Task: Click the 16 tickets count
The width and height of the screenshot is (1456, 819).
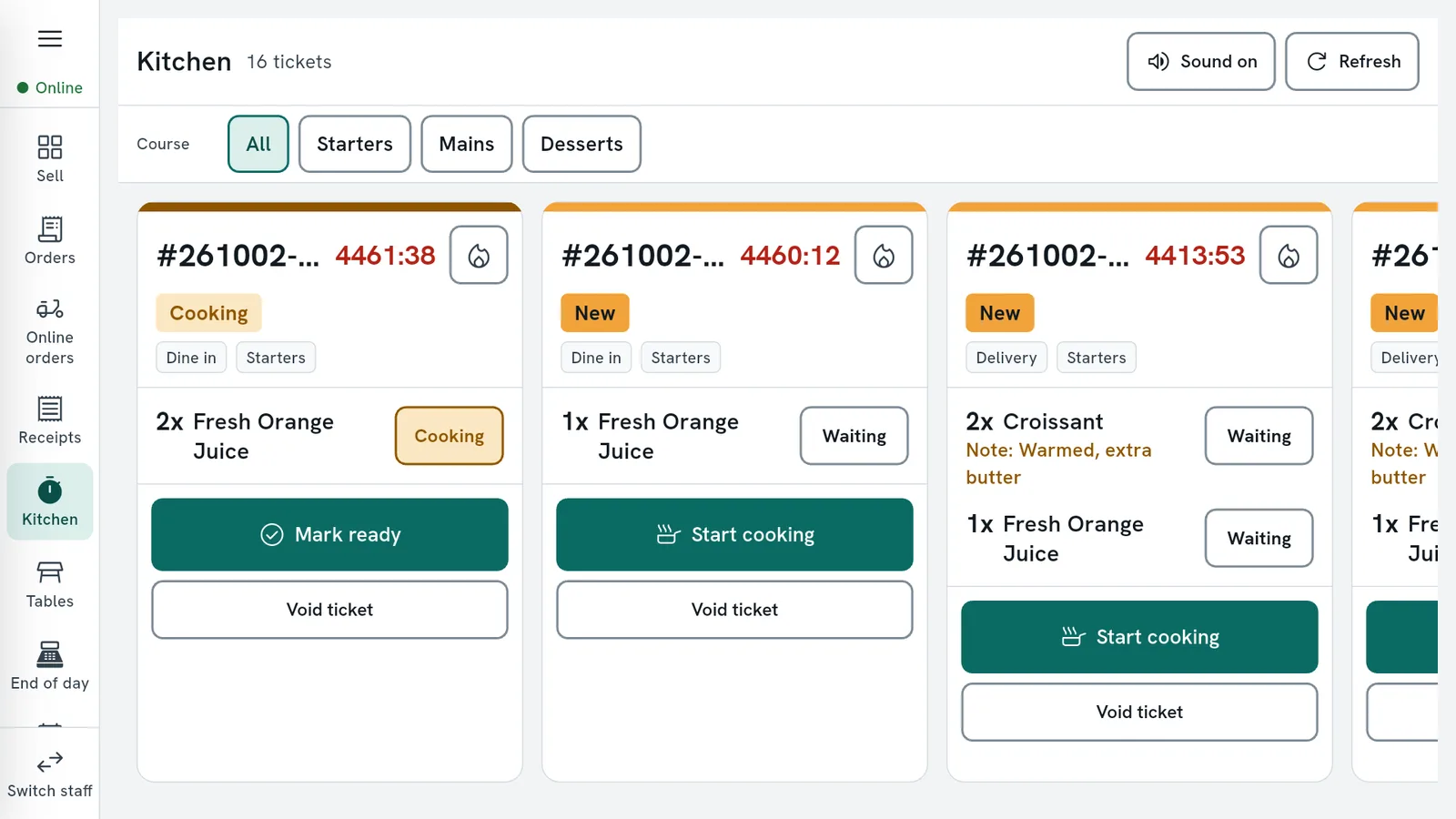Action: point(289,62)
